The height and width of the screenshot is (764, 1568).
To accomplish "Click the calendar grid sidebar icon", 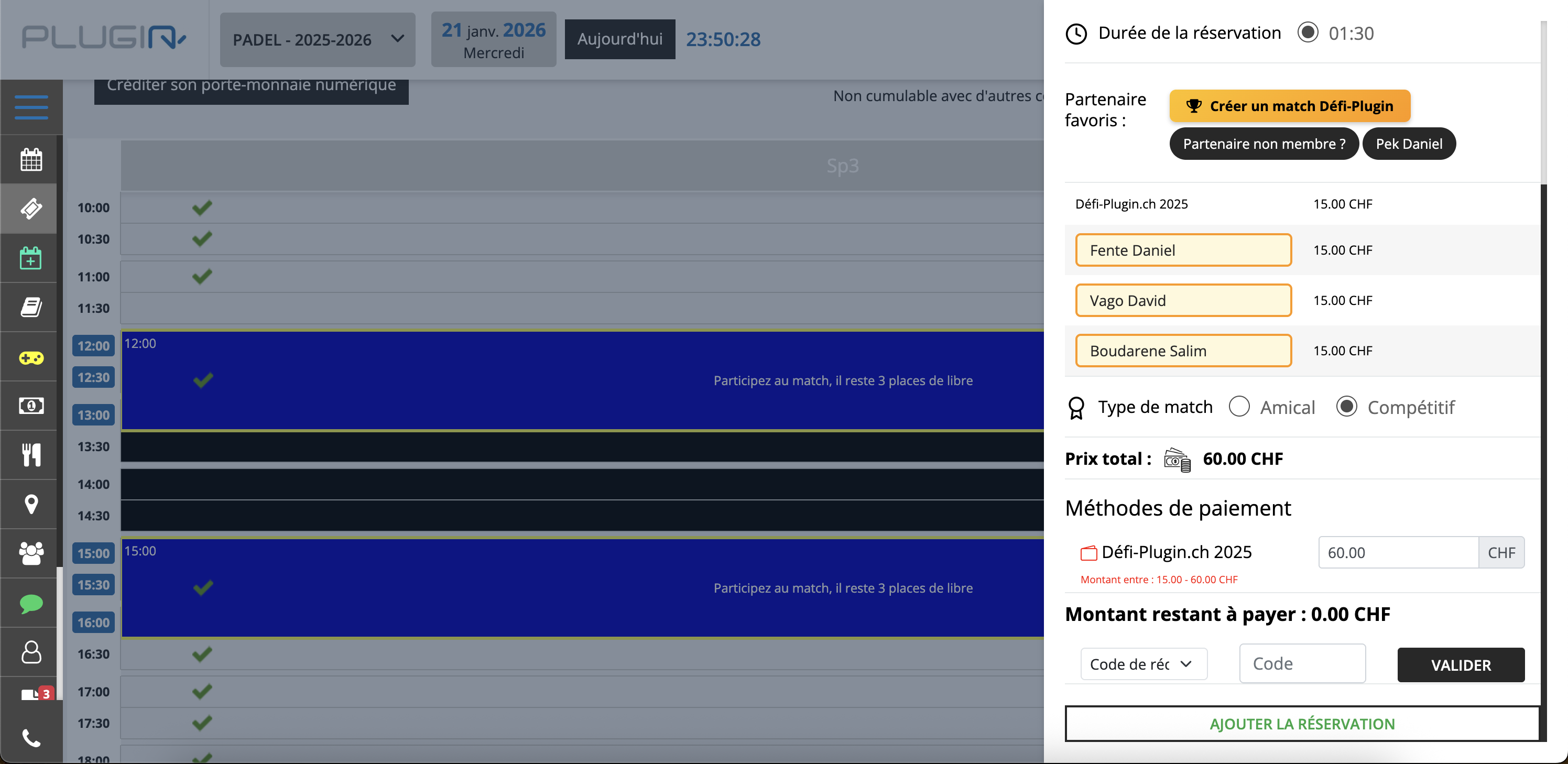I will point(31,159).
